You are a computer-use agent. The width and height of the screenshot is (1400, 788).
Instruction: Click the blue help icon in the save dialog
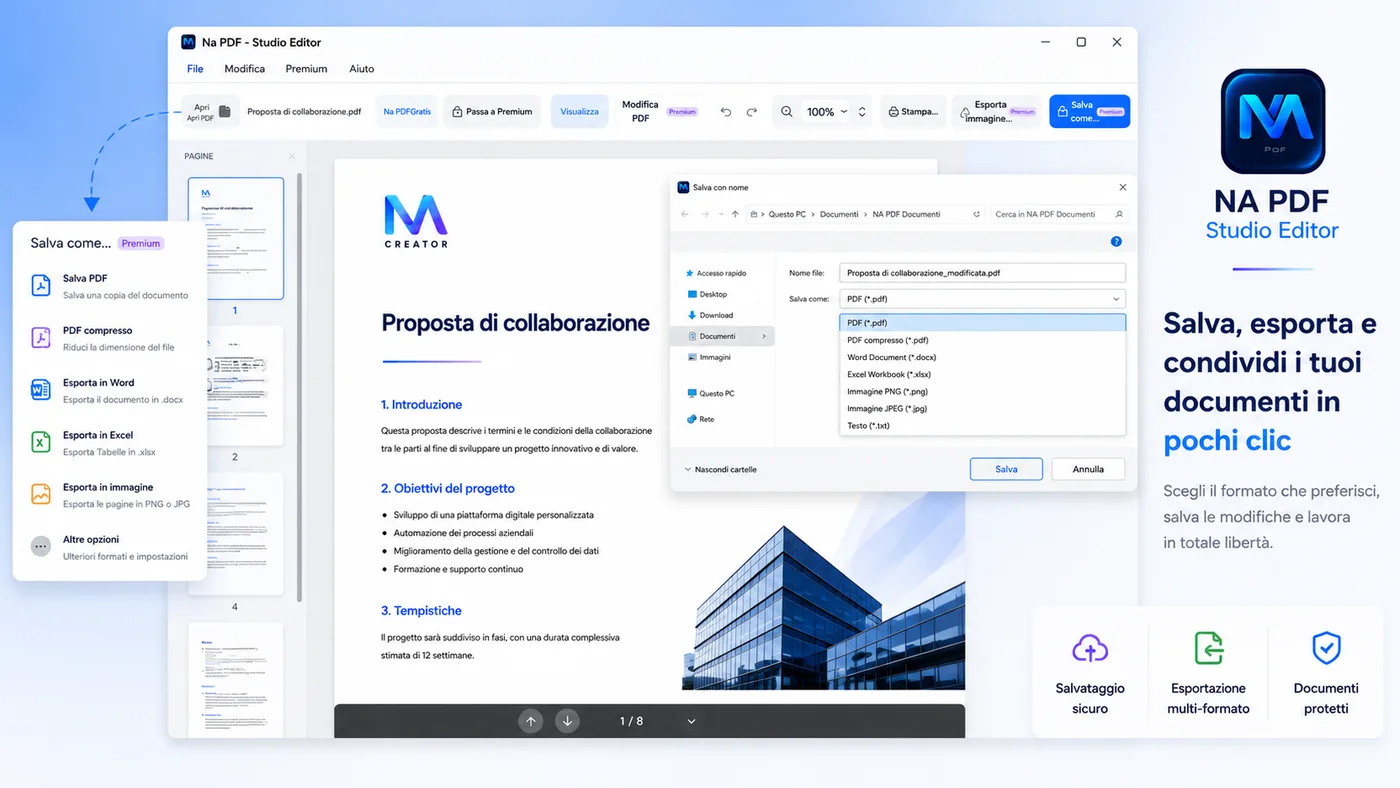tap(1116, 241)
